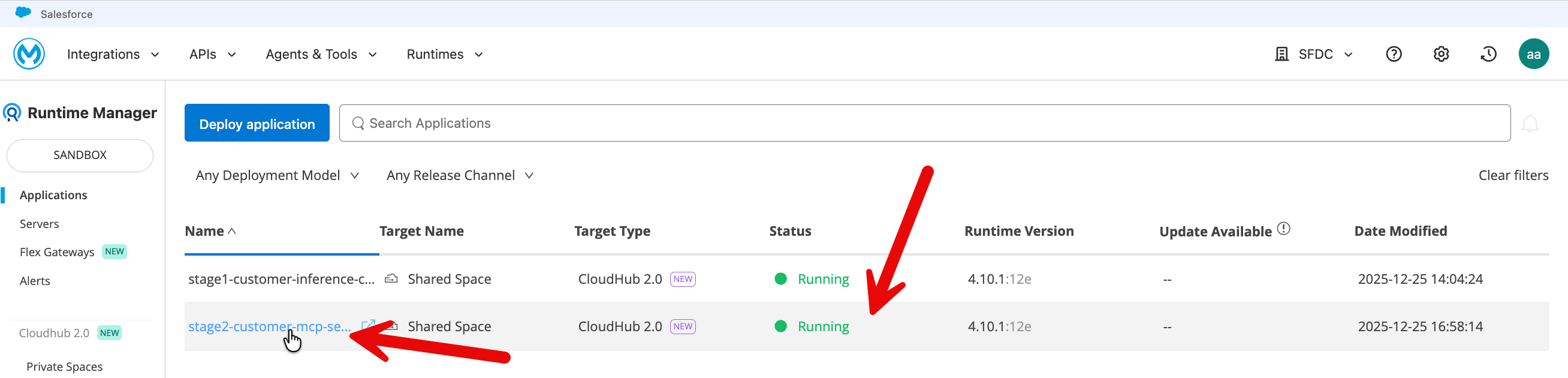Click the green status dot for stage2
Image resolution: width=1568 pixels, height=378 pixels.
coord(781,326)
